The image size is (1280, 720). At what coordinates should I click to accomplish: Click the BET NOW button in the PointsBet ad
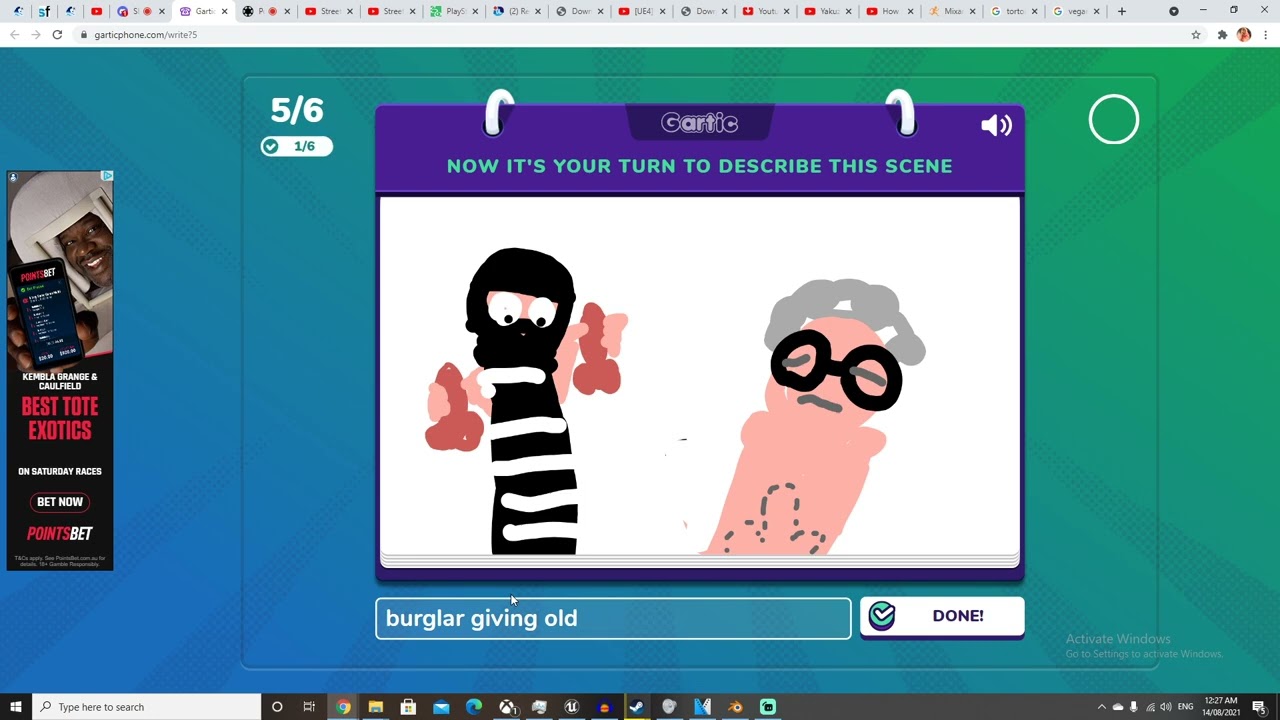coord(60,502)
